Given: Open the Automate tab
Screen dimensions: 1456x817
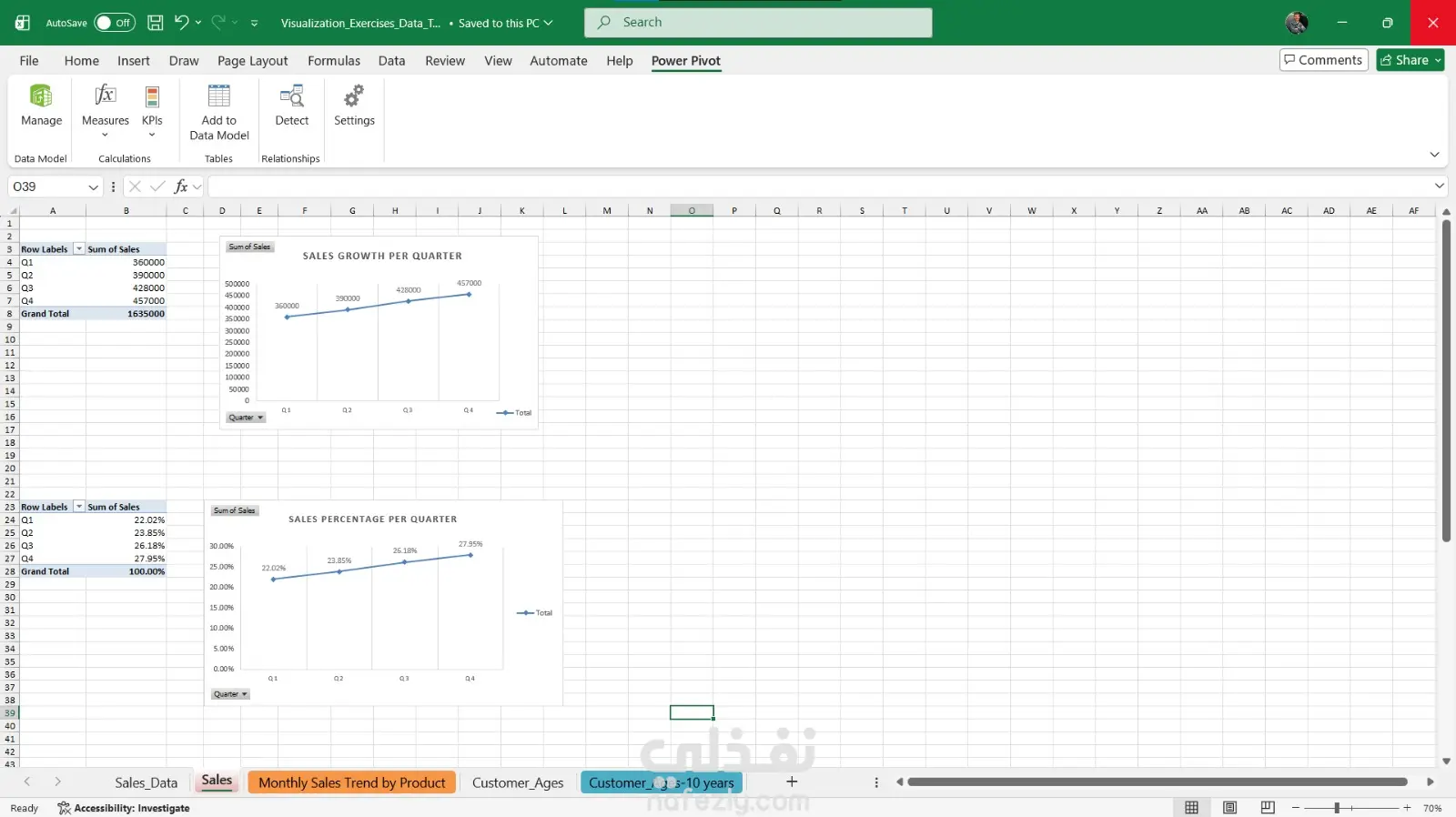Looking at the screenshot, I should (x=559, y=61).
